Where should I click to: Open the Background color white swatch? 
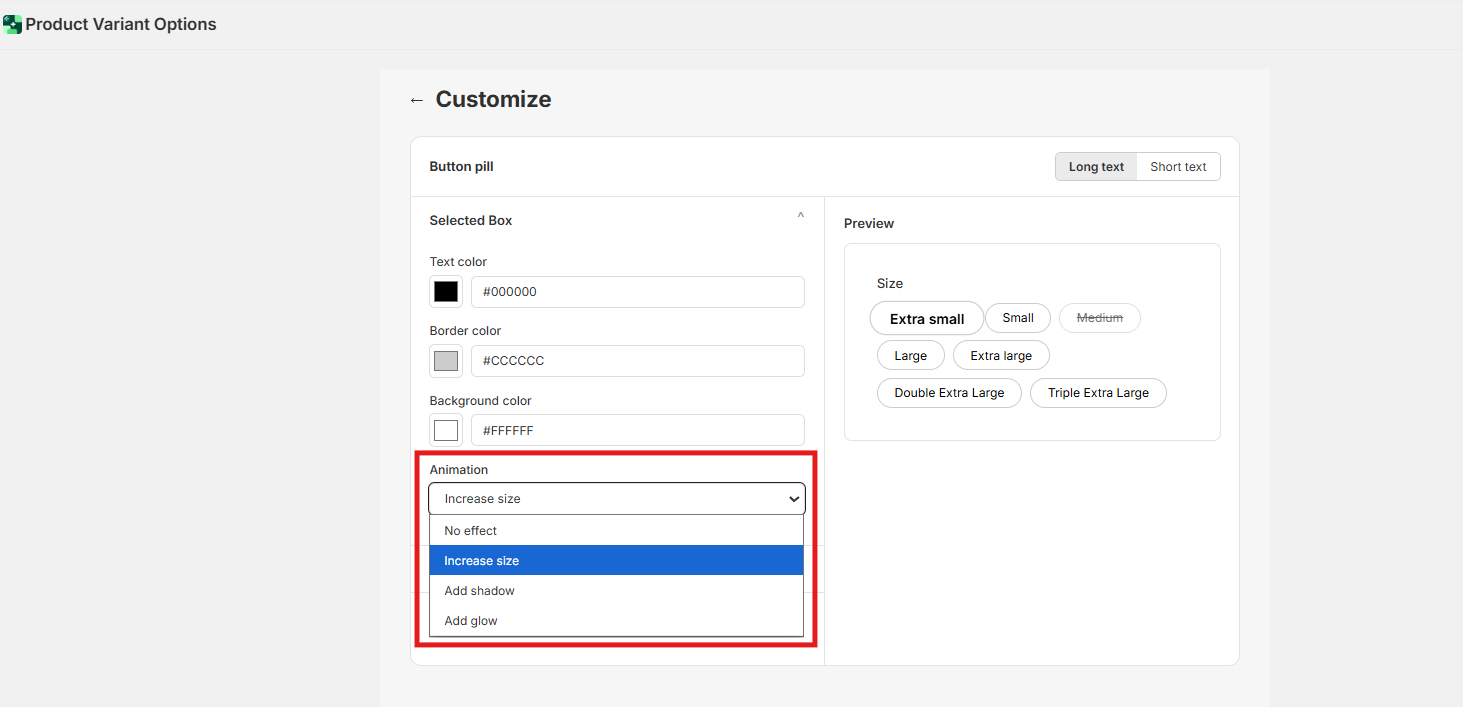[446, 431]
